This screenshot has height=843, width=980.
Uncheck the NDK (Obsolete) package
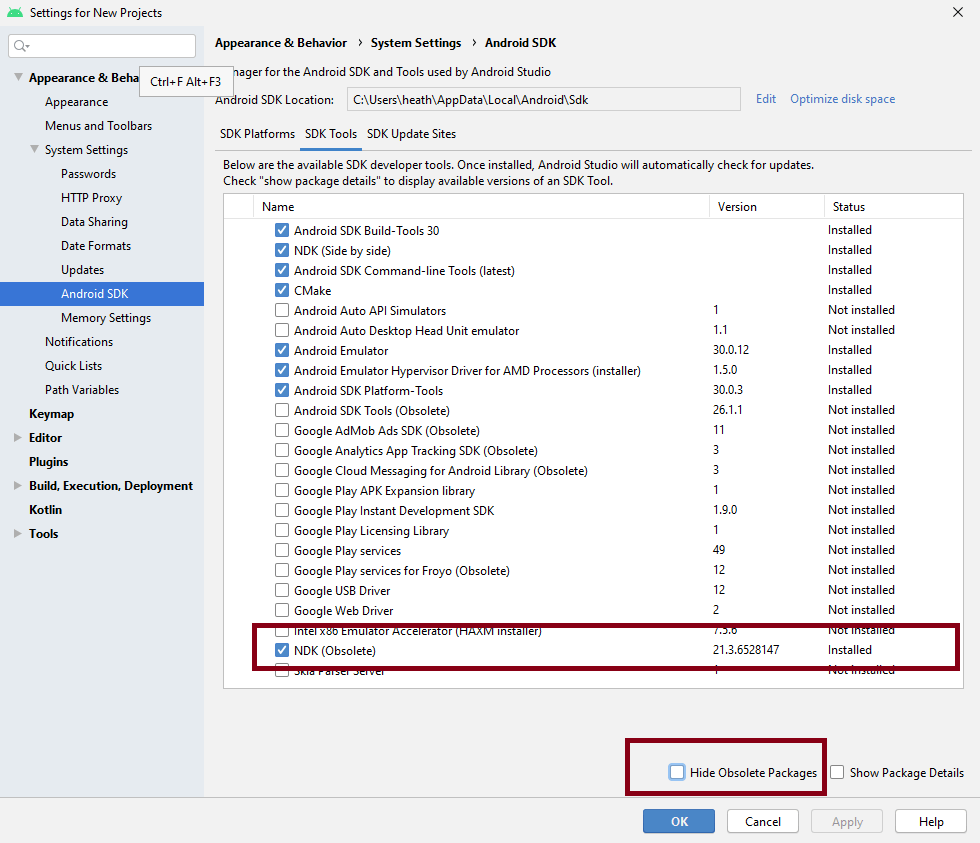coord(282,649)
